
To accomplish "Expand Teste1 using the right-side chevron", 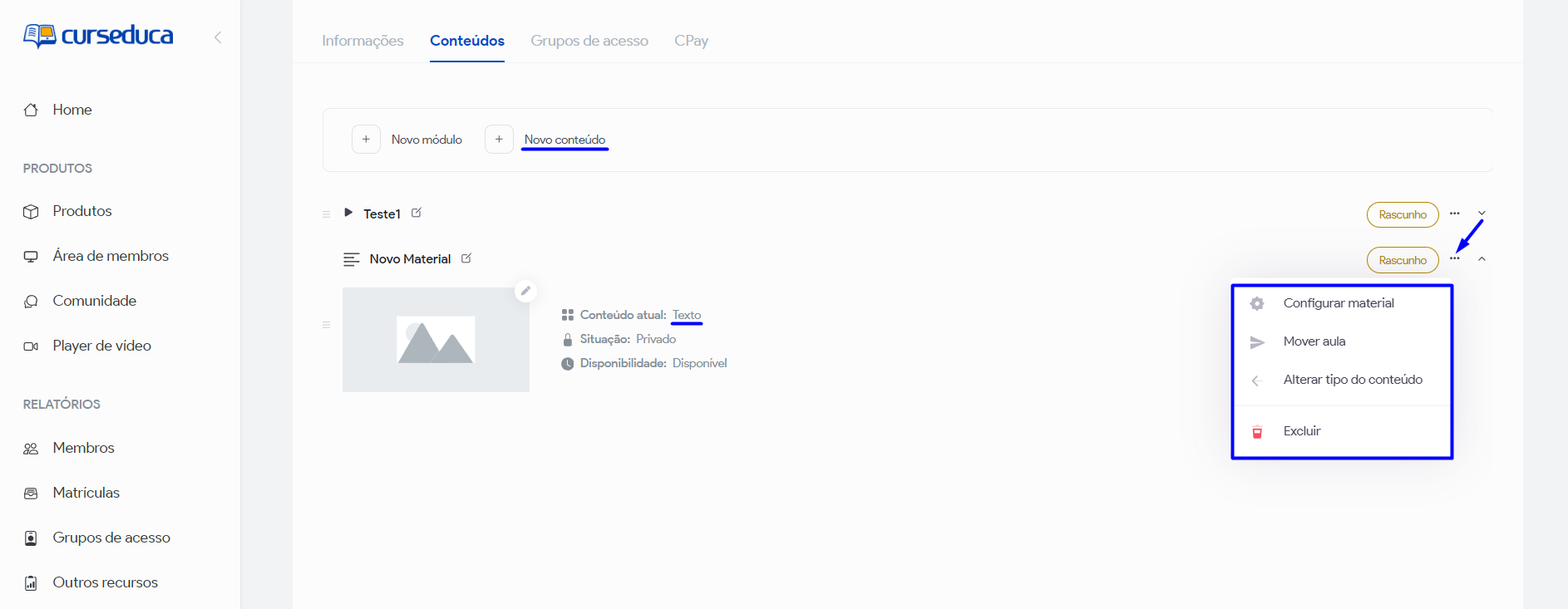I will coord(1482,214).
